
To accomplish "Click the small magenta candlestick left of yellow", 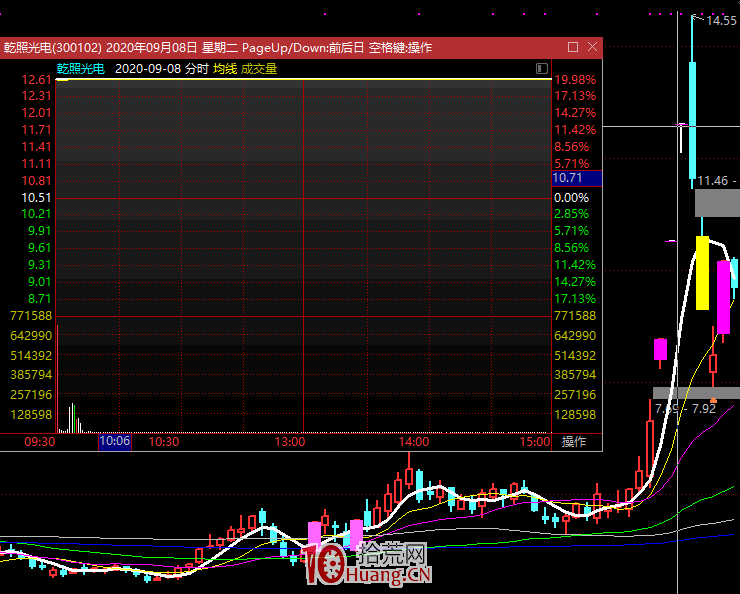I will coord(660,349).
